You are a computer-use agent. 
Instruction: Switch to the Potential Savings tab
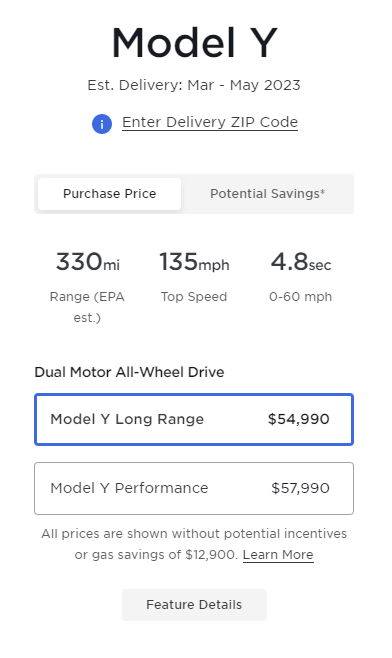tap(267, 194)
